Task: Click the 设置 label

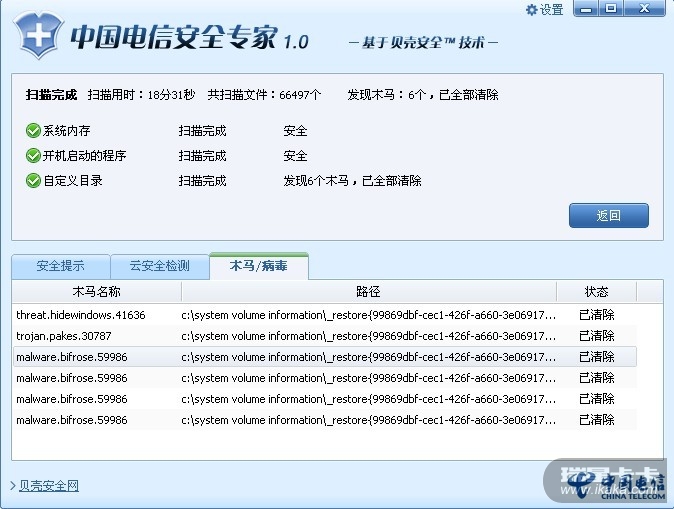Action: [x=551, y=10]
